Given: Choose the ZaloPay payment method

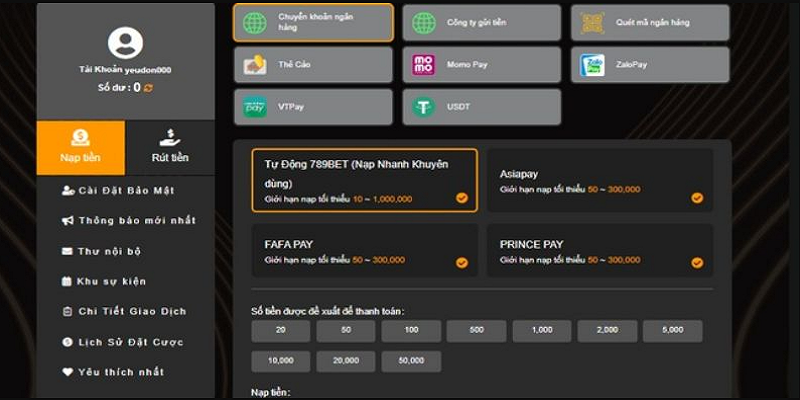Looking at the screenshot, I should click(651, 65).
